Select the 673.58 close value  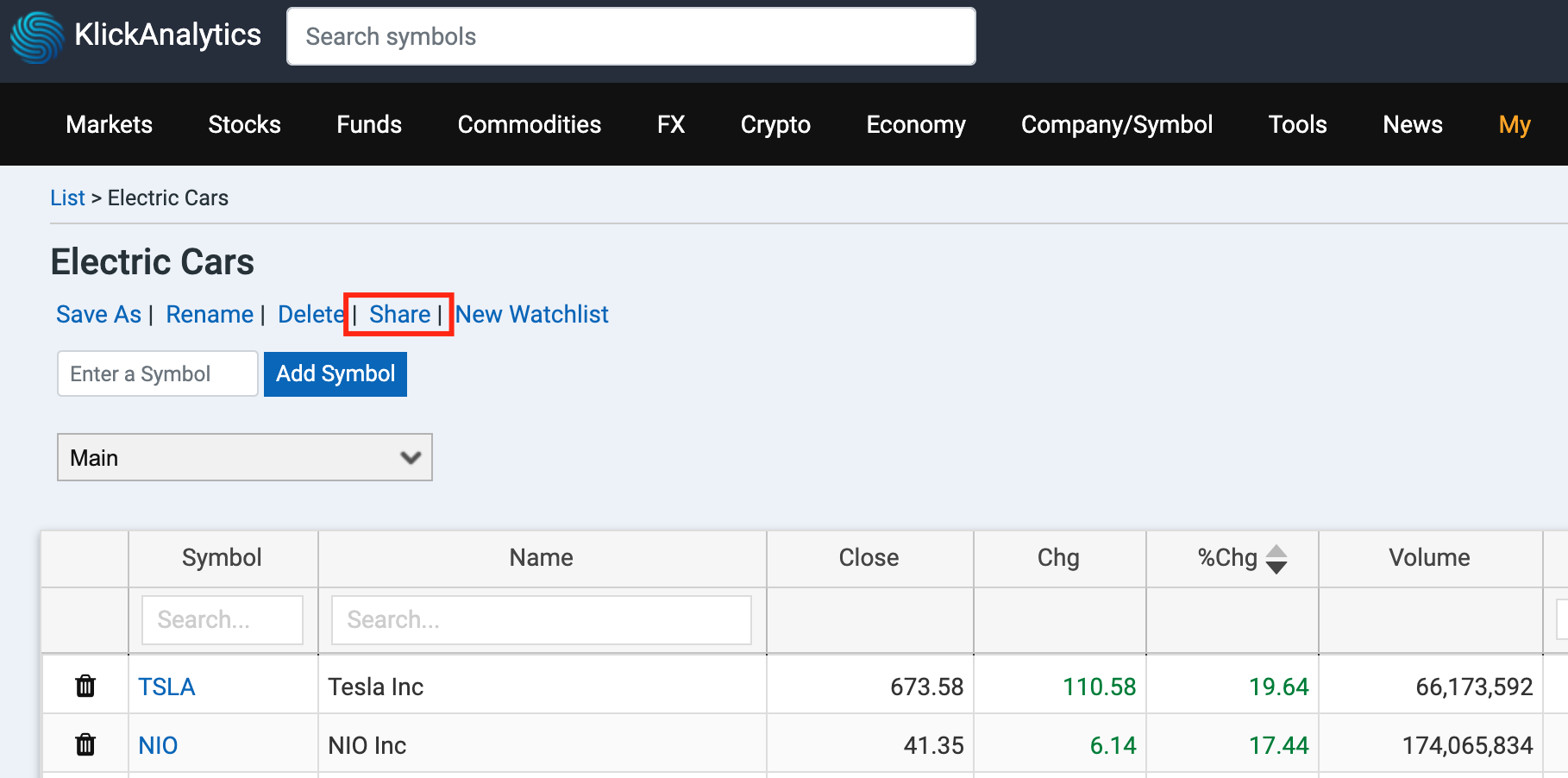point(926,687)
